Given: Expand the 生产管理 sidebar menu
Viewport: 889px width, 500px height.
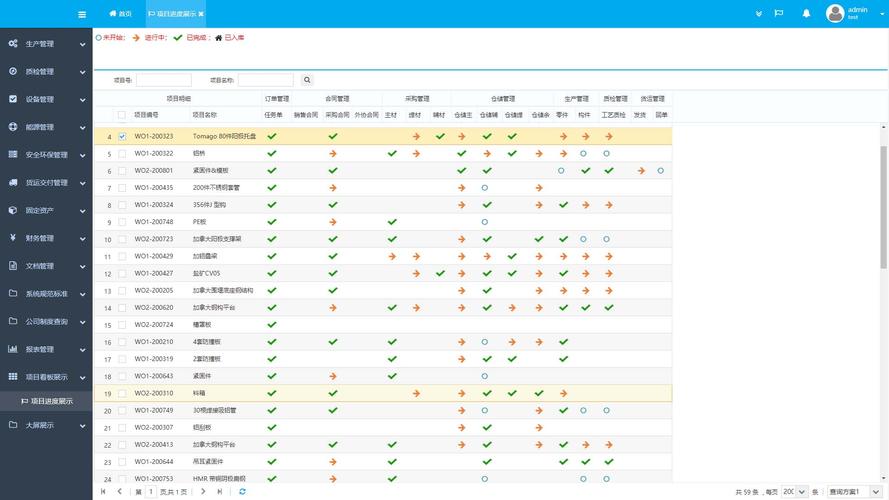Looking at the screenshot, I should [x=45, y=44].
